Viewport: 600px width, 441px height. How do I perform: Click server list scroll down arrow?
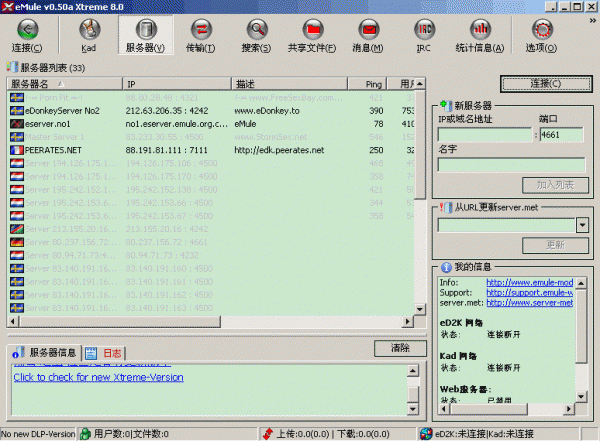[x=420, y=309]
